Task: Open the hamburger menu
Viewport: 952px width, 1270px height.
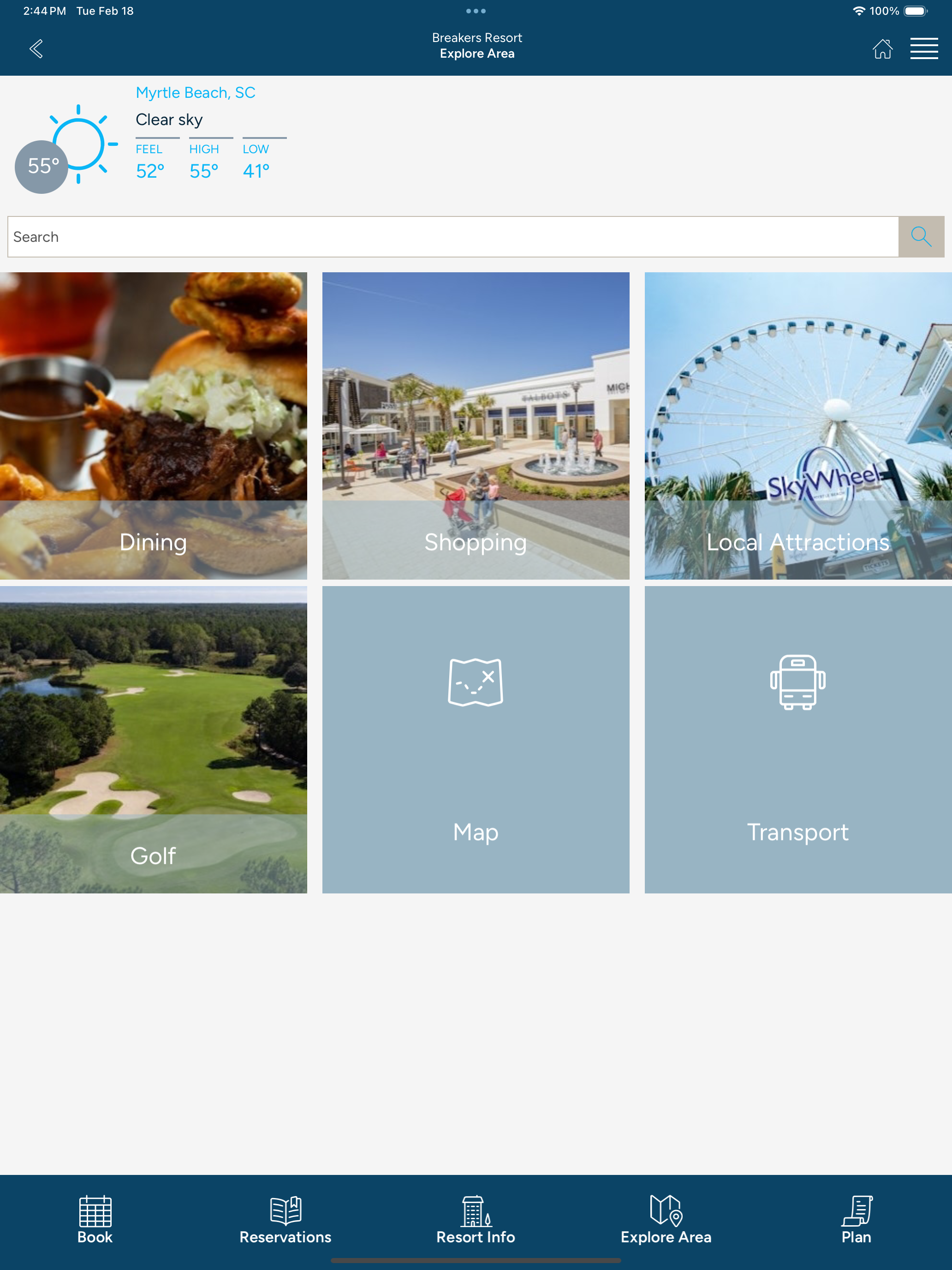Action: tap(924, 49)
